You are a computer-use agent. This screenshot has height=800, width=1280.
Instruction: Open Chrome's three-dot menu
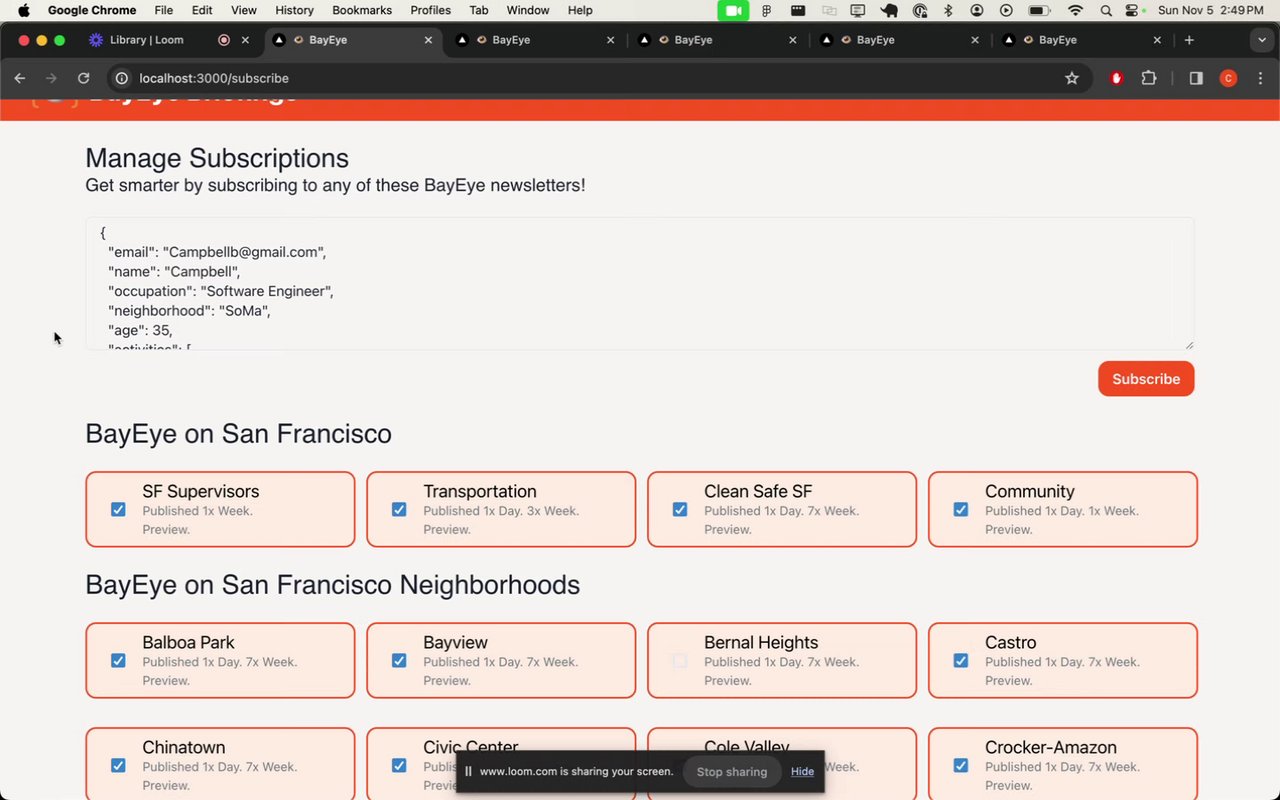(1260, 78)
